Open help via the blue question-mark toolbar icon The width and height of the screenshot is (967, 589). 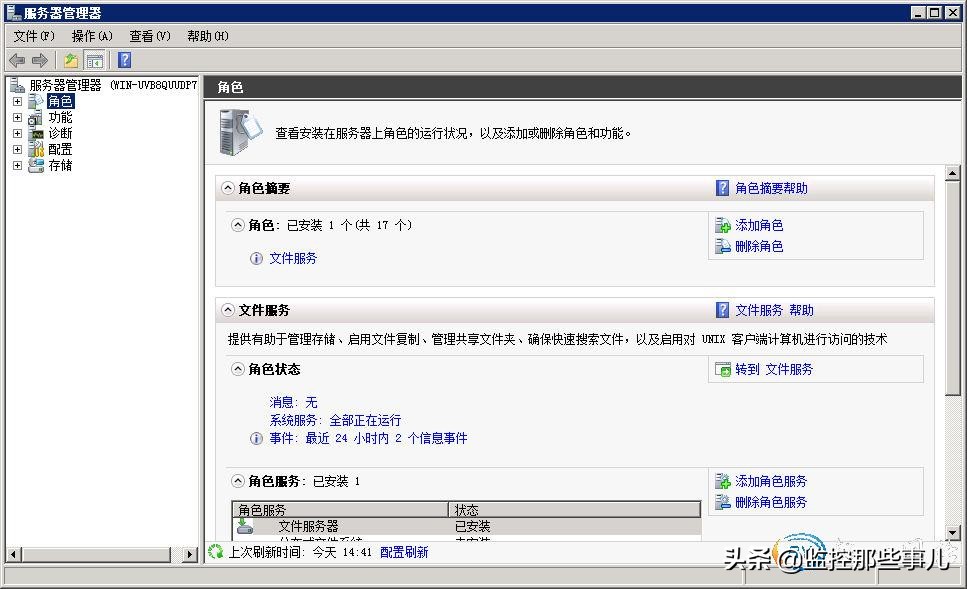(x=122, y=59)
